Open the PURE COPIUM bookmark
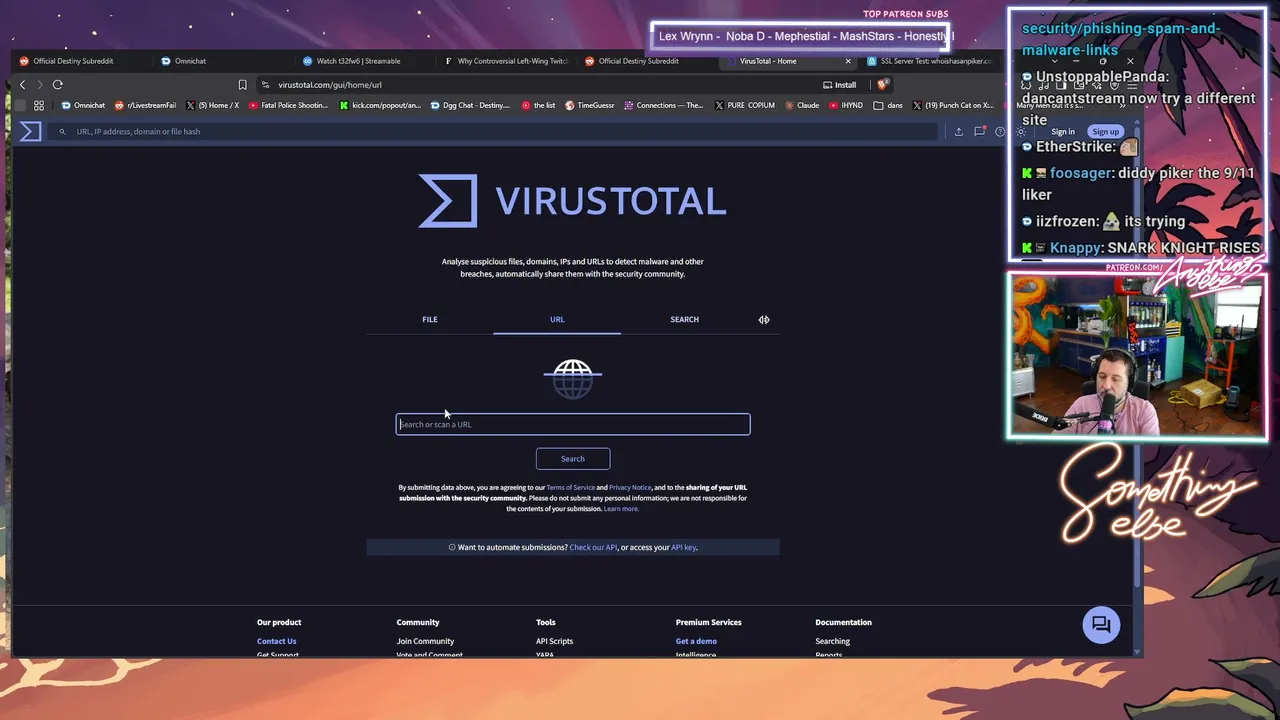The height and width of the screenshot is (720, 1280). tap(745, 105)
